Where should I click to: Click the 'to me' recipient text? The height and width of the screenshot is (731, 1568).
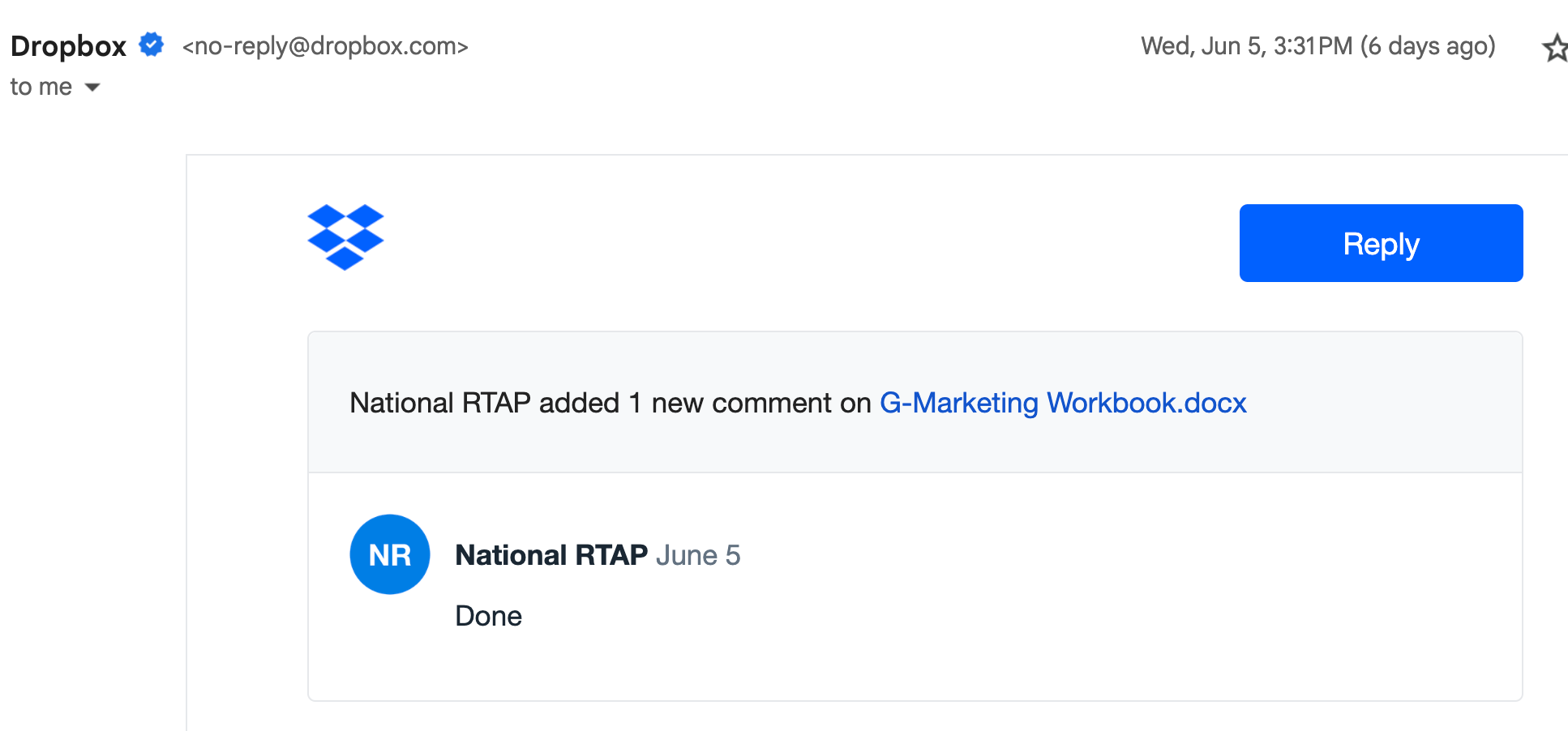coord(41,87)
